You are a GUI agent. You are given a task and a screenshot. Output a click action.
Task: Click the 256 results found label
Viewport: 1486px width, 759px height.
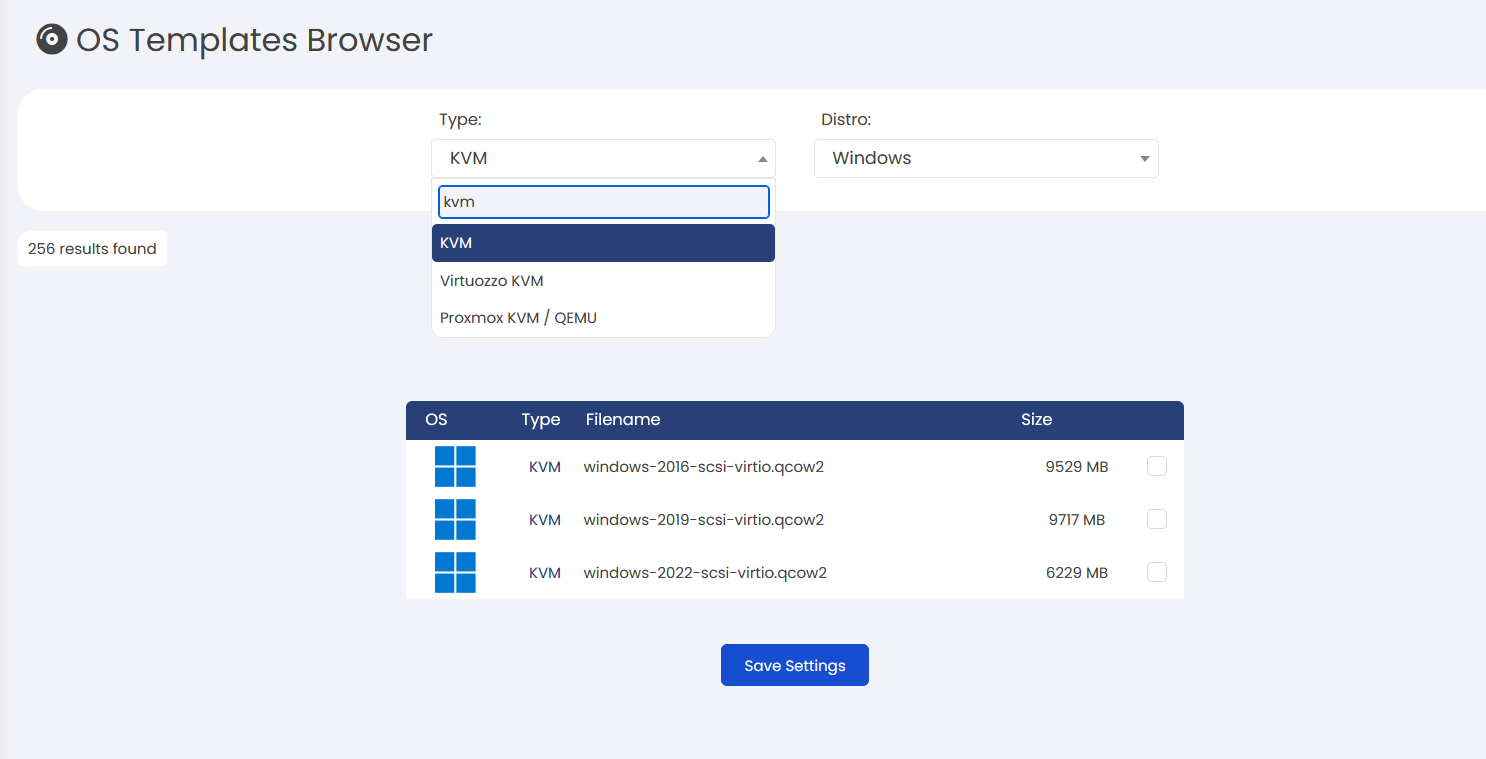click(92, 249)
